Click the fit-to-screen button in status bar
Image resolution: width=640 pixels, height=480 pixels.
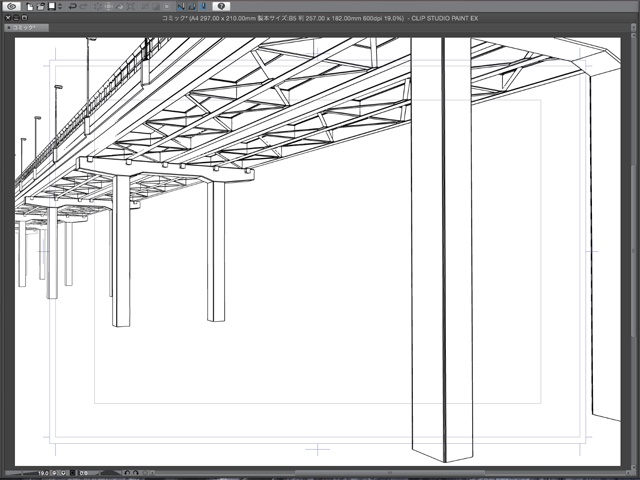click(72, 473)
